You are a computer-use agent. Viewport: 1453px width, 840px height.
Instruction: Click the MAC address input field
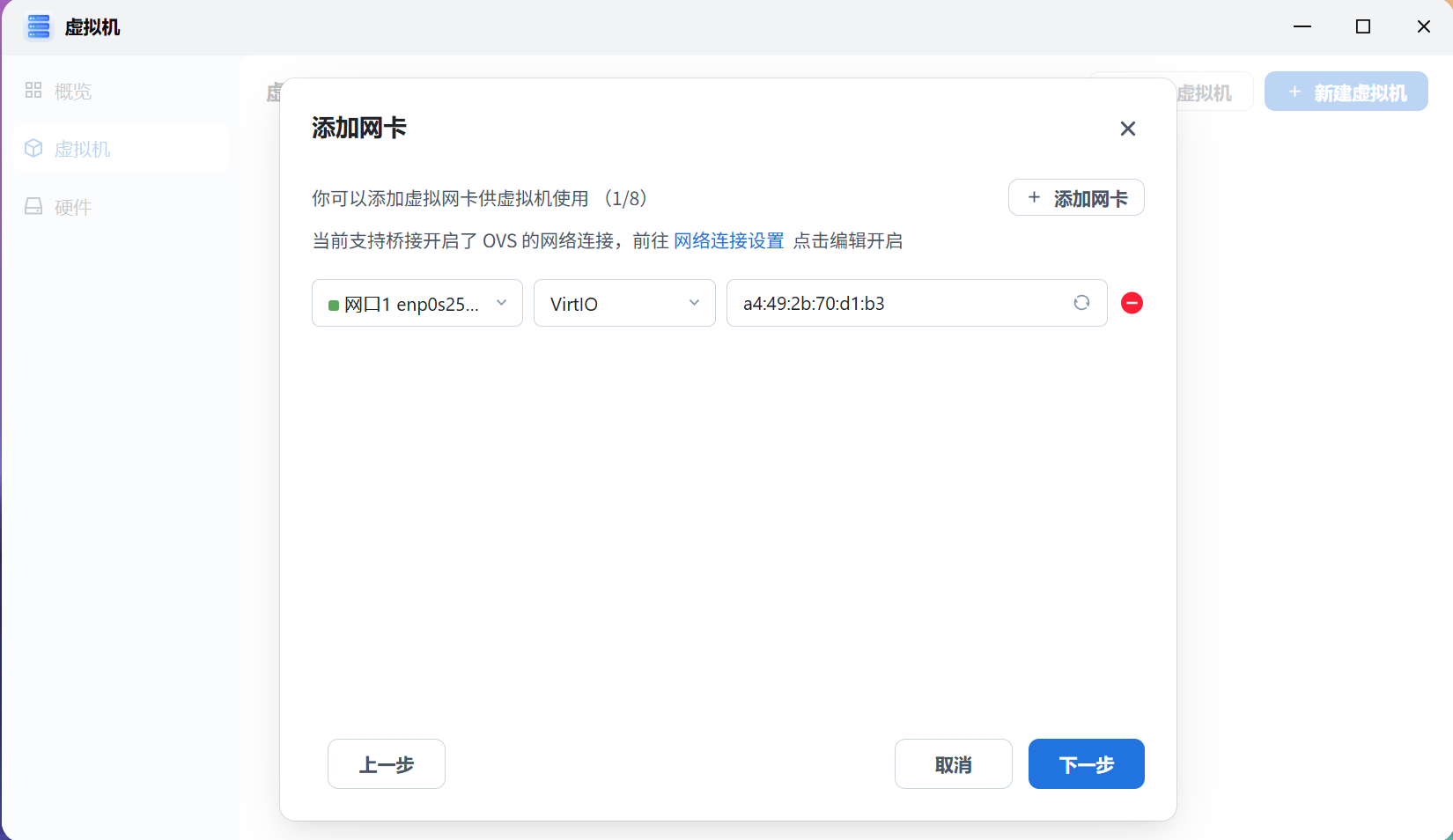(x=881, y=303)
